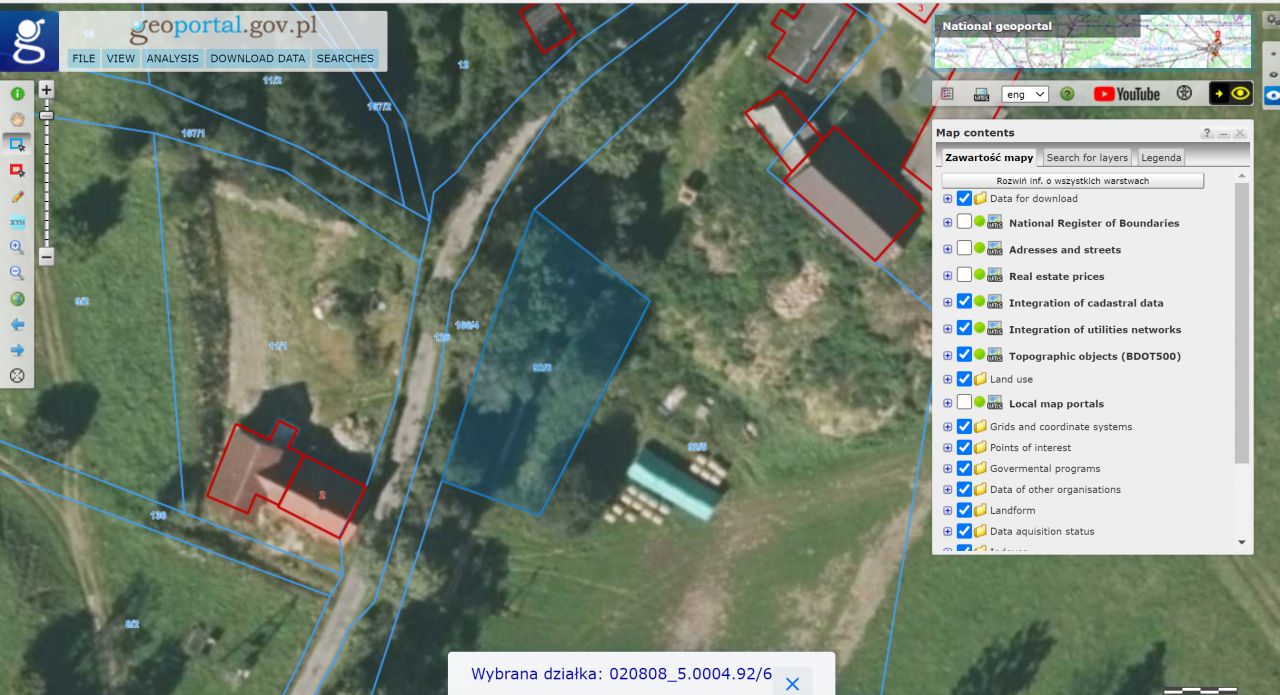Select the red rectangle selection tool

17,171
